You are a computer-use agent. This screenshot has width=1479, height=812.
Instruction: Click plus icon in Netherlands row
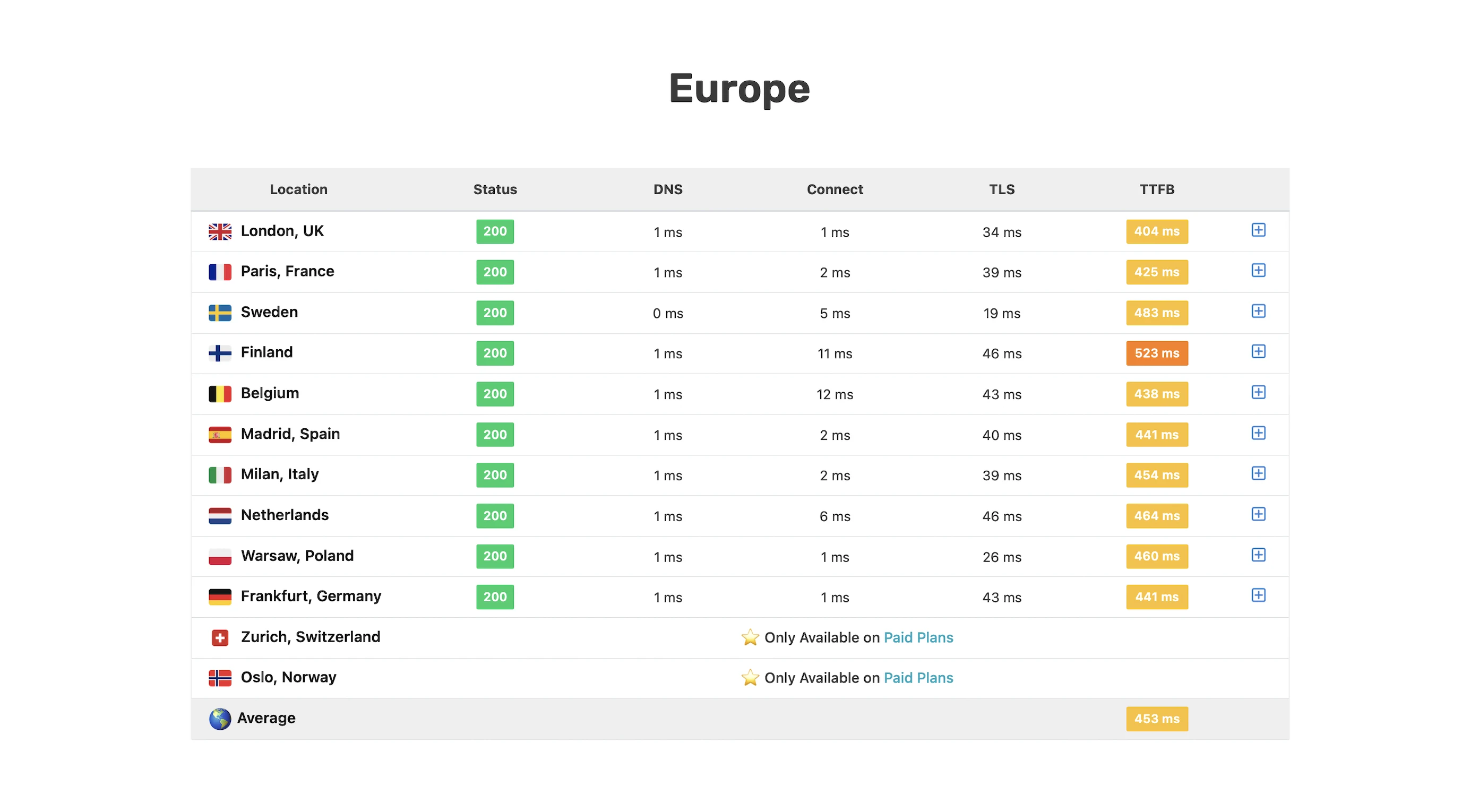pyautogui.click(x=1258, y=514)
